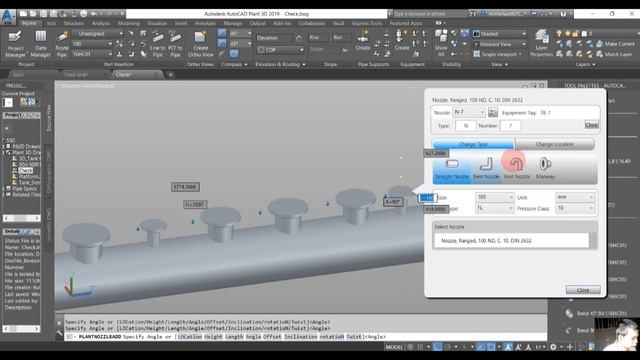This screenshot has width=640, height=360.
Task: Open the Analysis ribbon tab
Action: tap(101, 23)
